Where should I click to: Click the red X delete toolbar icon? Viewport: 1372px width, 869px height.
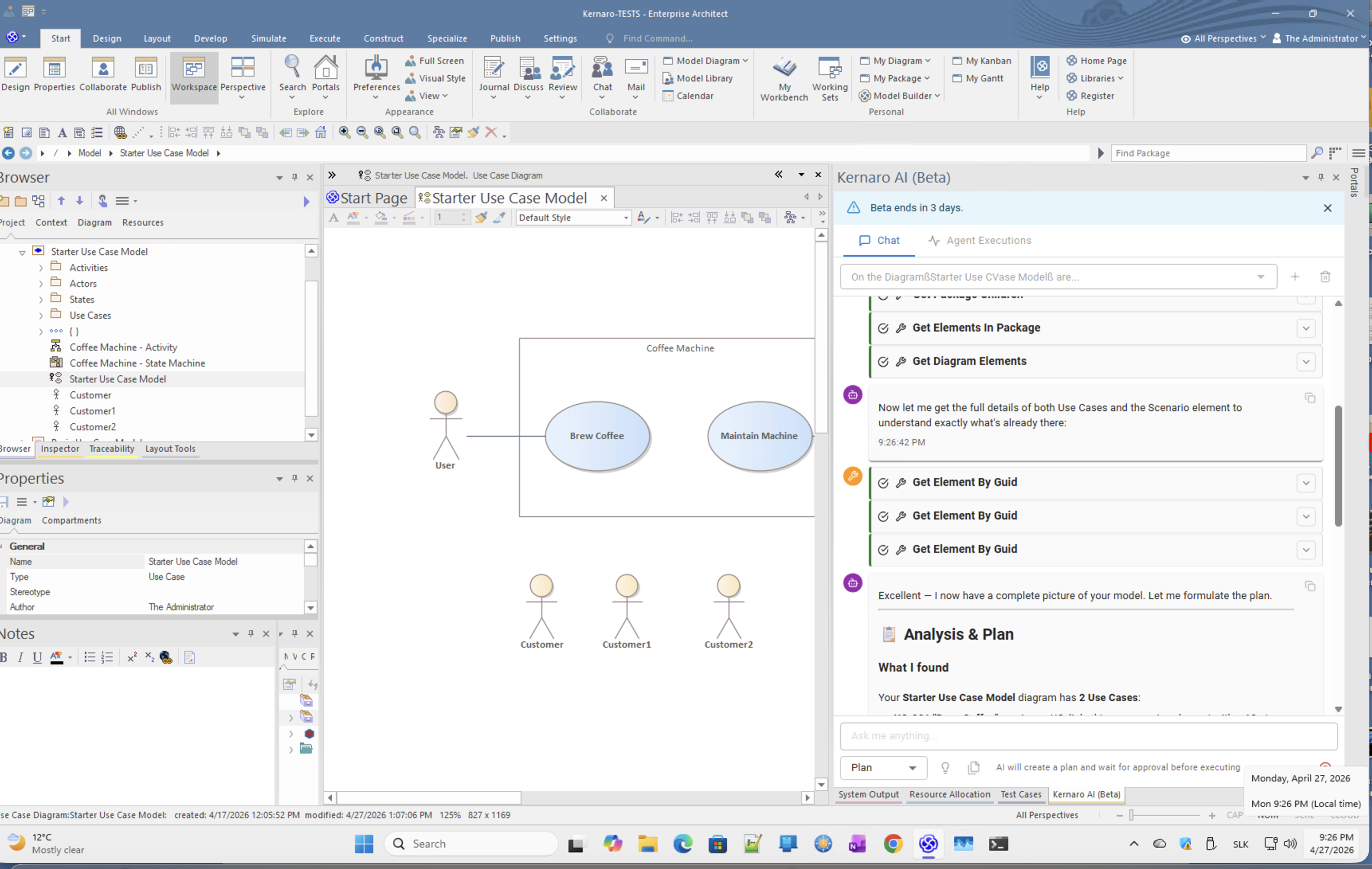(490, 133)
